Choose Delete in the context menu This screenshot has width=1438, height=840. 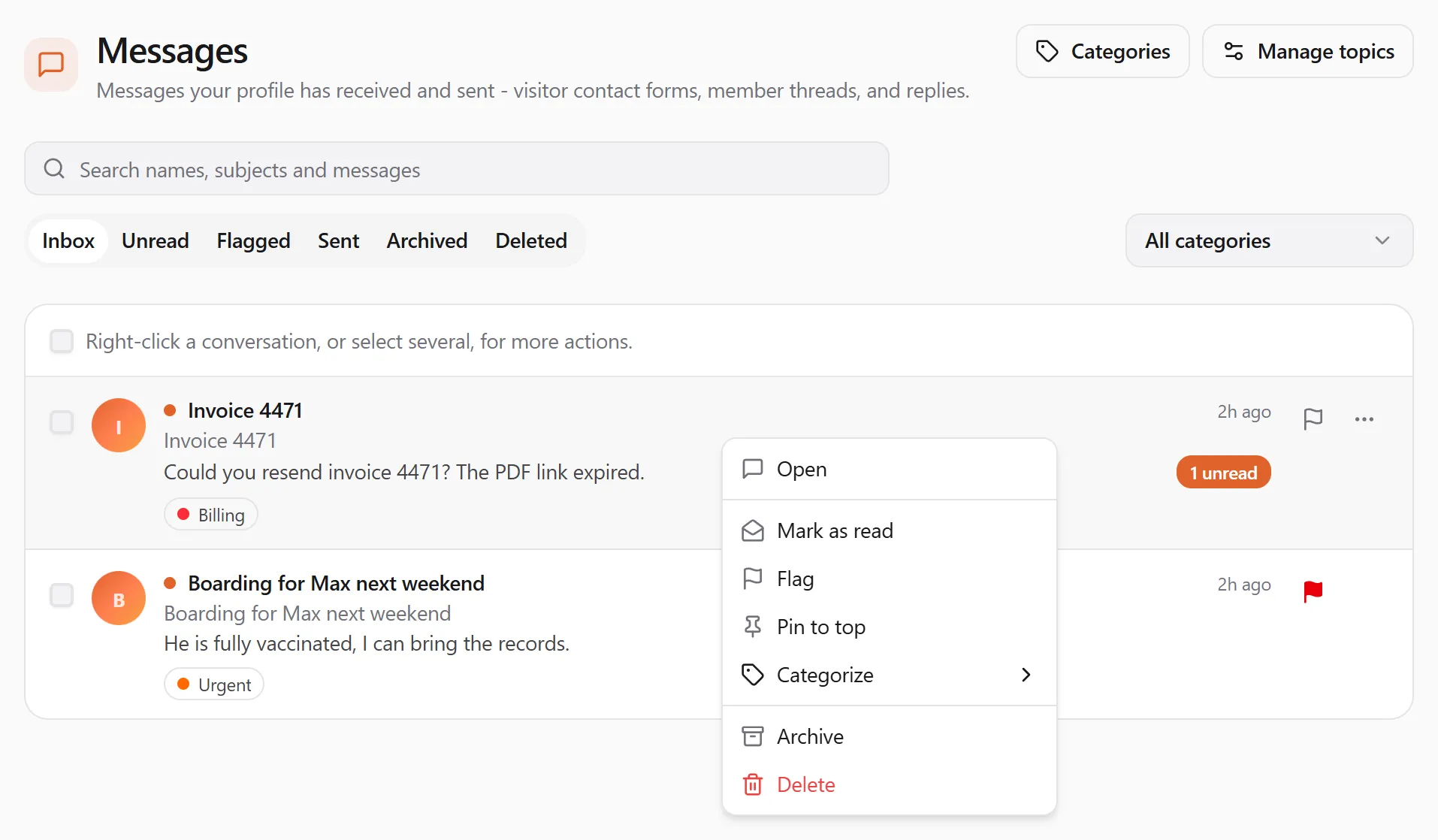click(890, 784)
